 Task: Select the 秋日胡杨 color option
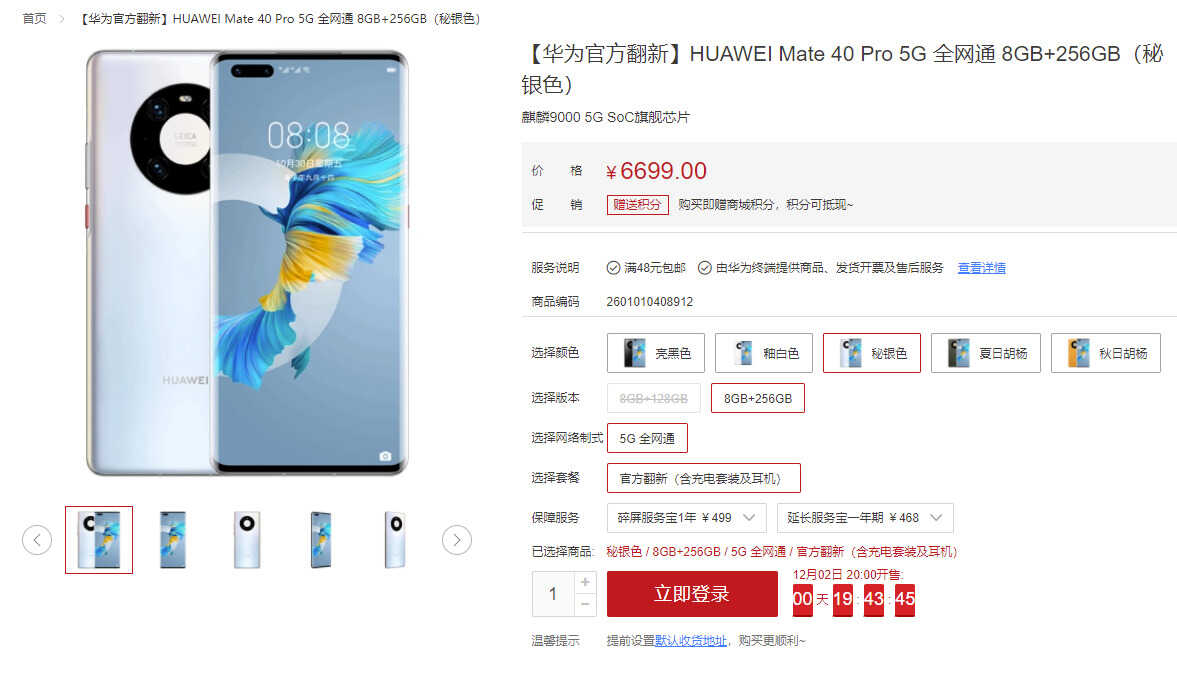[x=1106, y=353]
